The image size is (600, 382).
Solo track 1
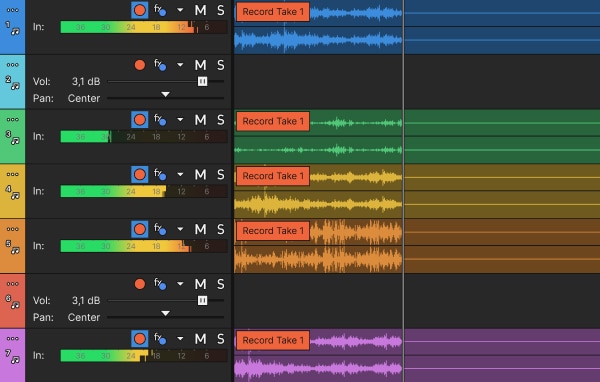221,10
